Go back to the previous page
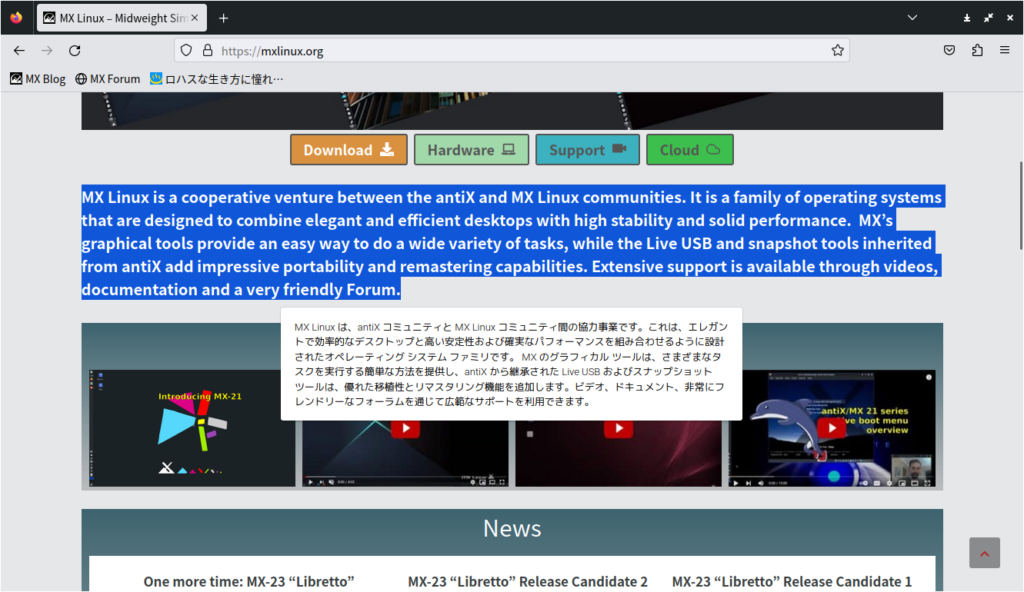Screen dimensions: 1024x592 click(19, 50)
